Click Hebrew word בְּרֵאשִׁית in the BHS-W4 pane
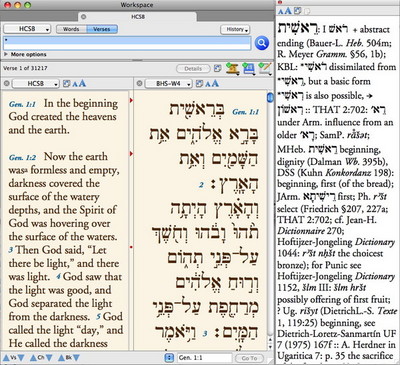400x365 pixels. (x=197, y=109)
